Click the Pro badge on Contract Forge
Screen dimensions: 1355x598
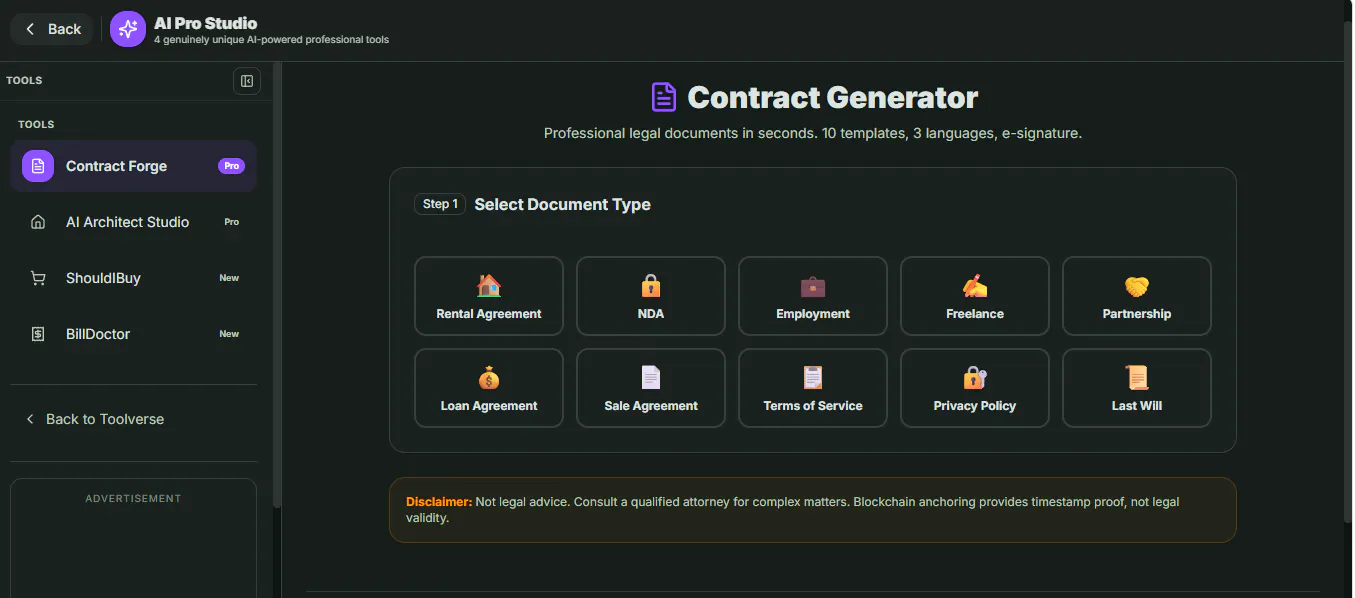pyautogui.click(x=231, y=166)
